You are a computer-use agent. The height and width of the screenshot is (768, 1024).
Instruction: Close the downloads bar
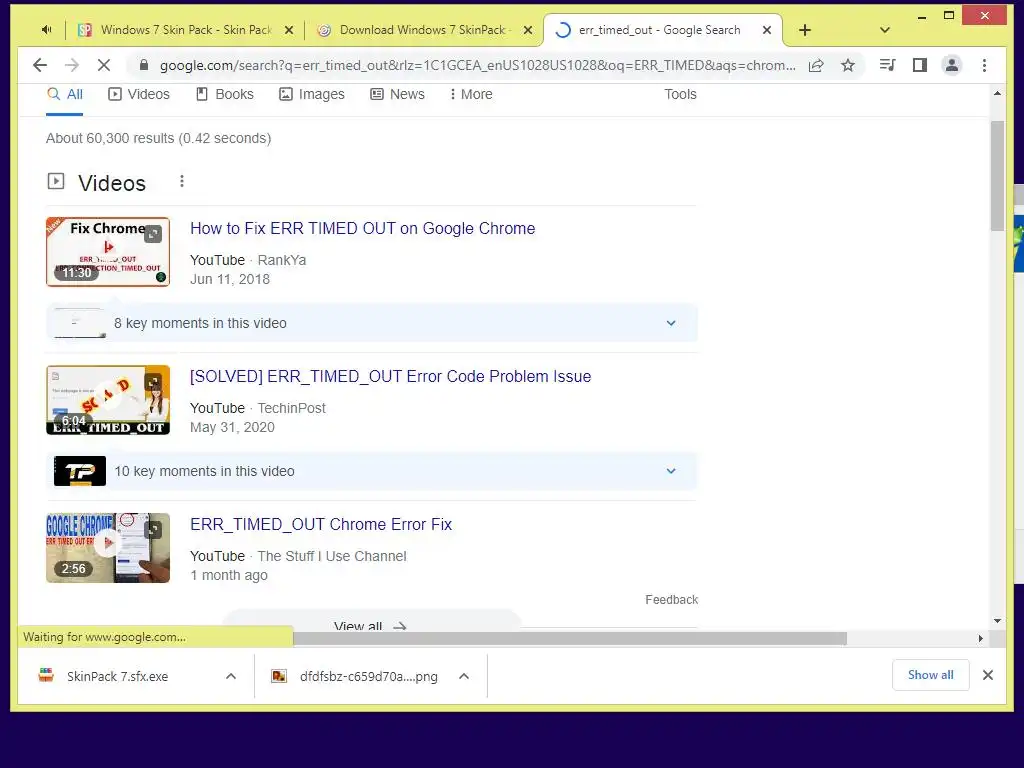tap(988, 675)
